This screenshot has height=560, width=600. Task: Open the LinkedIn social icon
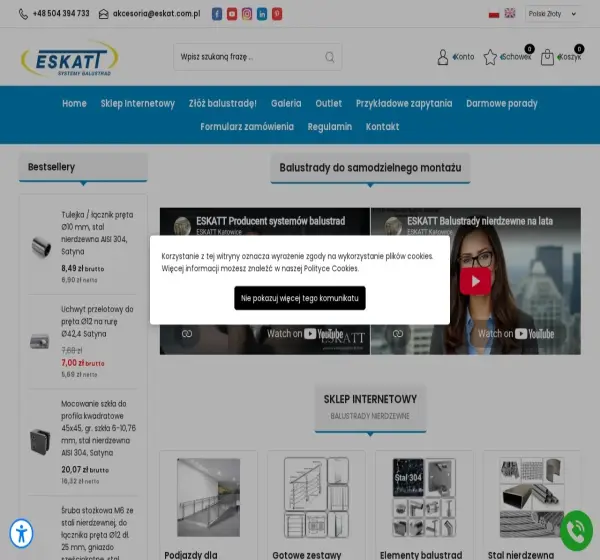pyautogui.click(x=262, y=14)
